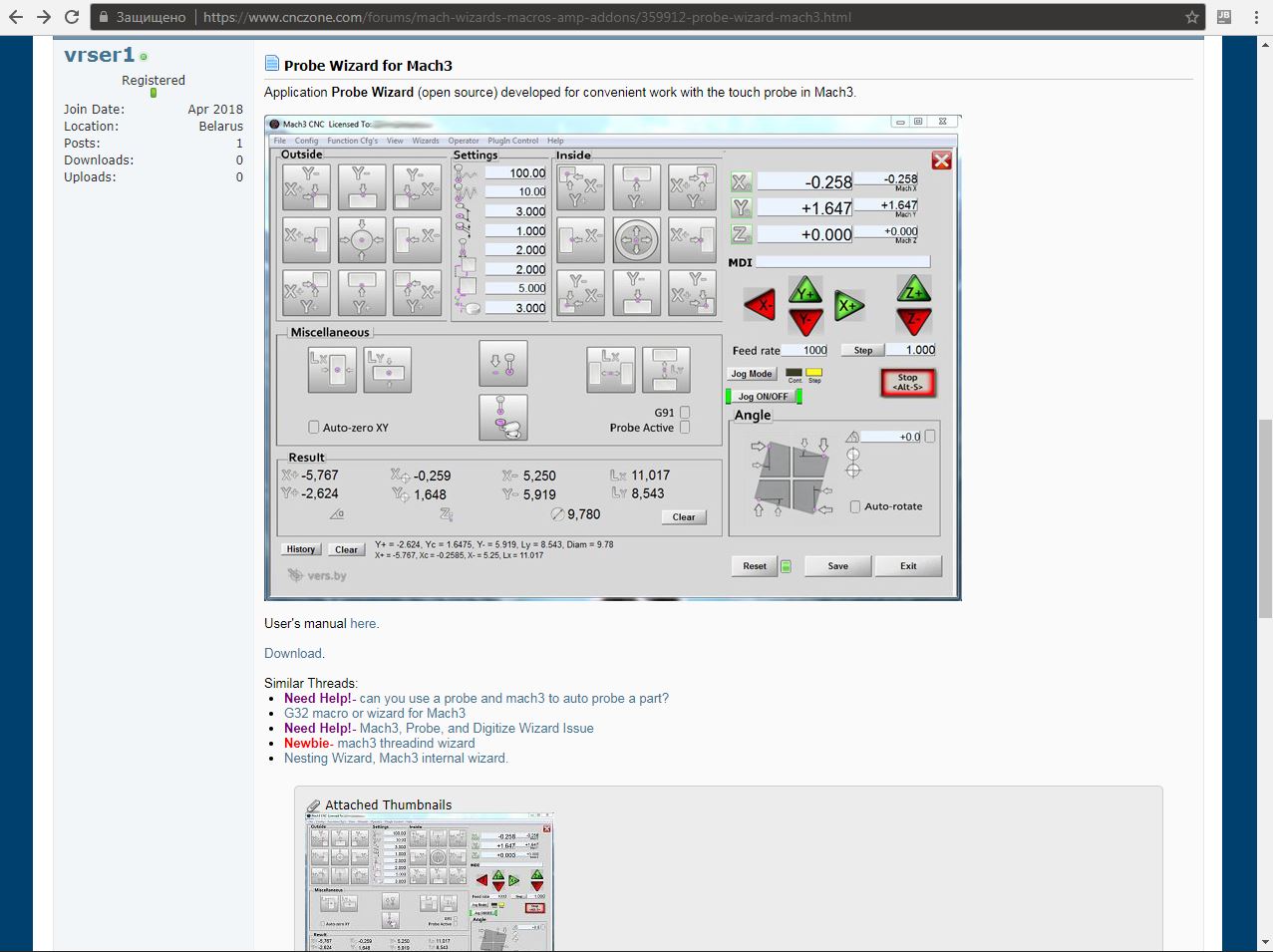This screenshot has height=952, width=1273.
Task: Click the Save button in wizard
Action: (838, 566)
